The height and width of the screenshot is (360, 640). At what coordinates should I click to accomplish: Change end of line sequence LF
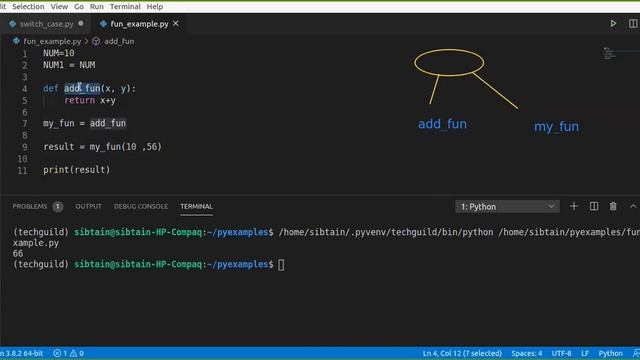click(585, 353)
